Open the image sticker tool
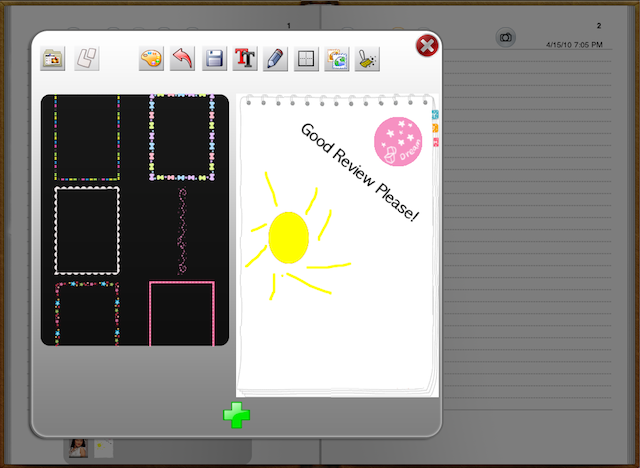Viewport: 640px width, 468px height. [336, 59]
